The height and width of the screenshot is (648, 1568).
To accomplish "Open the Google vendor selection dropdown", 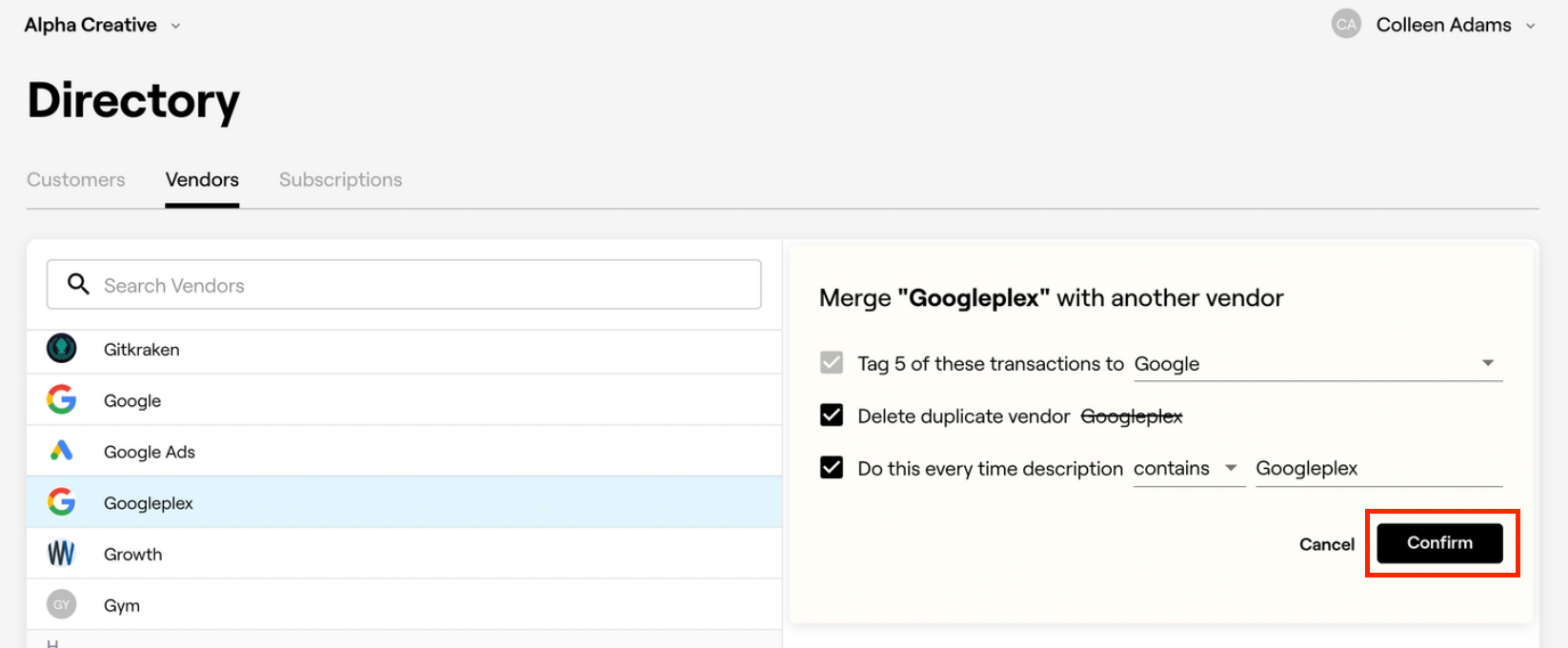I will 1317,363.
